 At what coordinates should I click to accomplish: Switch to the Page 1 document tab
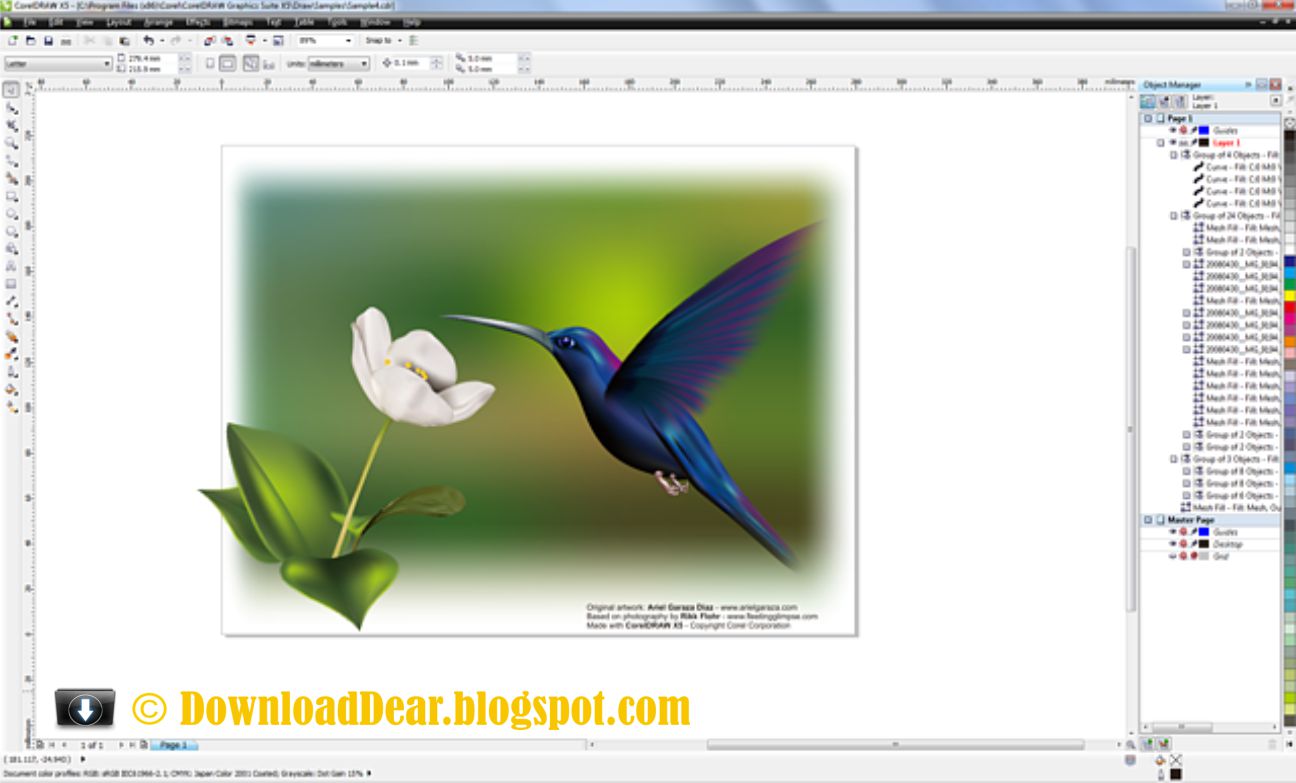[x=173, y=745]
